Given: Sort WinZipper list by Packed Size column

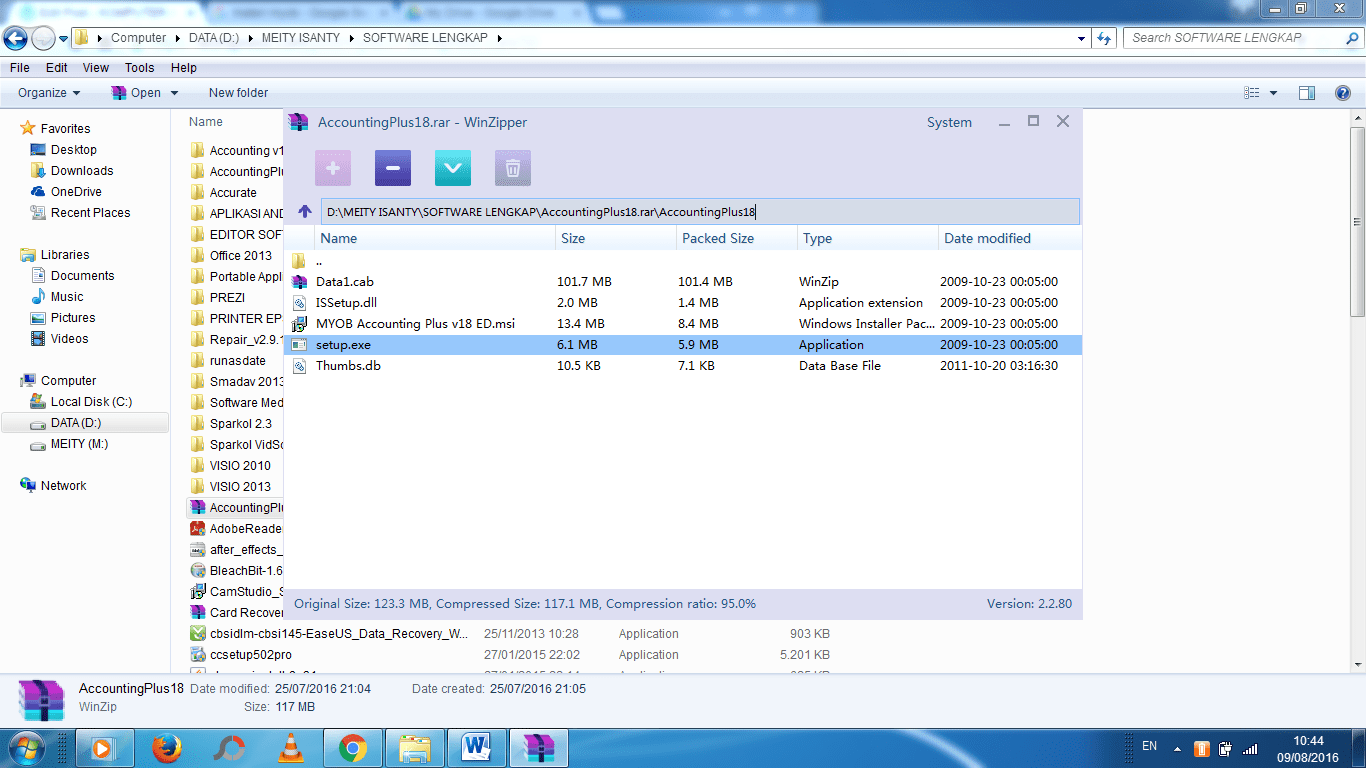Looking at the screenshot, I should (737, 238).
